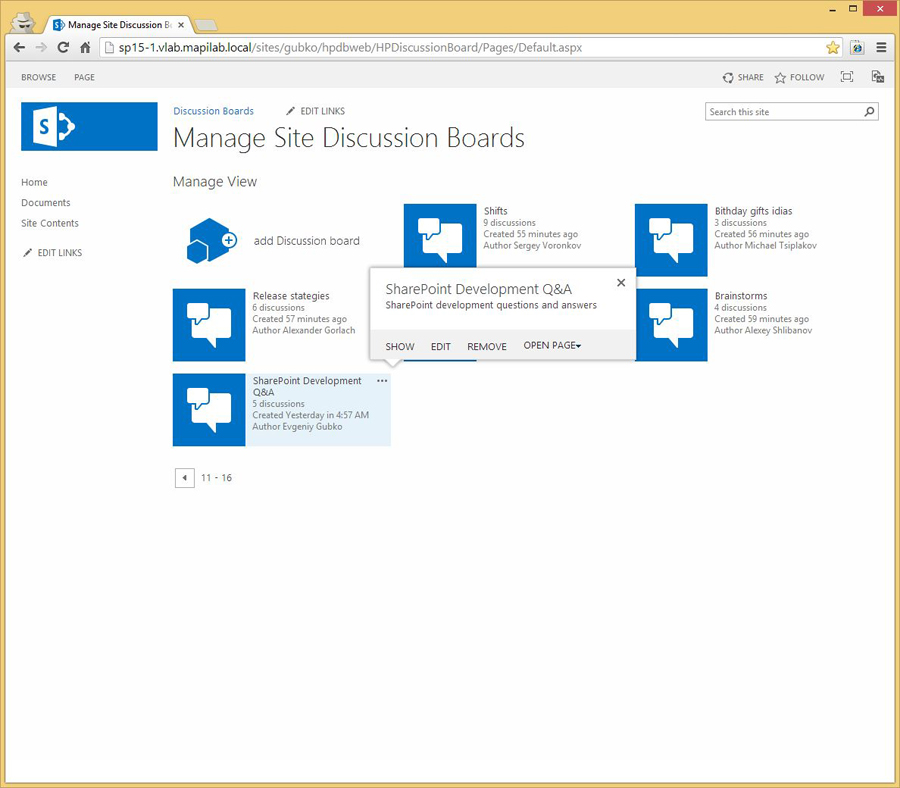Click the add Discussion board icon
This screenshot has height=788, width=900.
point(211,240)
